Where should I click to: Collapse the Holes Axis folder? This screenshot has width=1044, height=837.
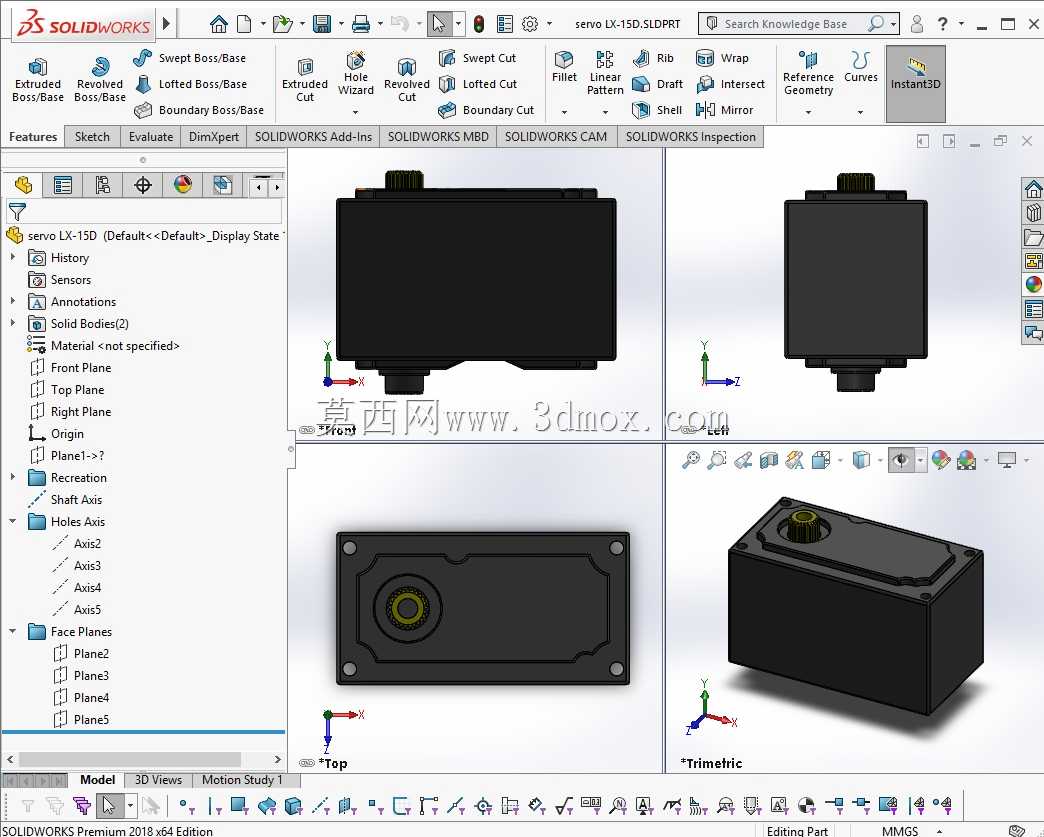[x=13, y=521]
